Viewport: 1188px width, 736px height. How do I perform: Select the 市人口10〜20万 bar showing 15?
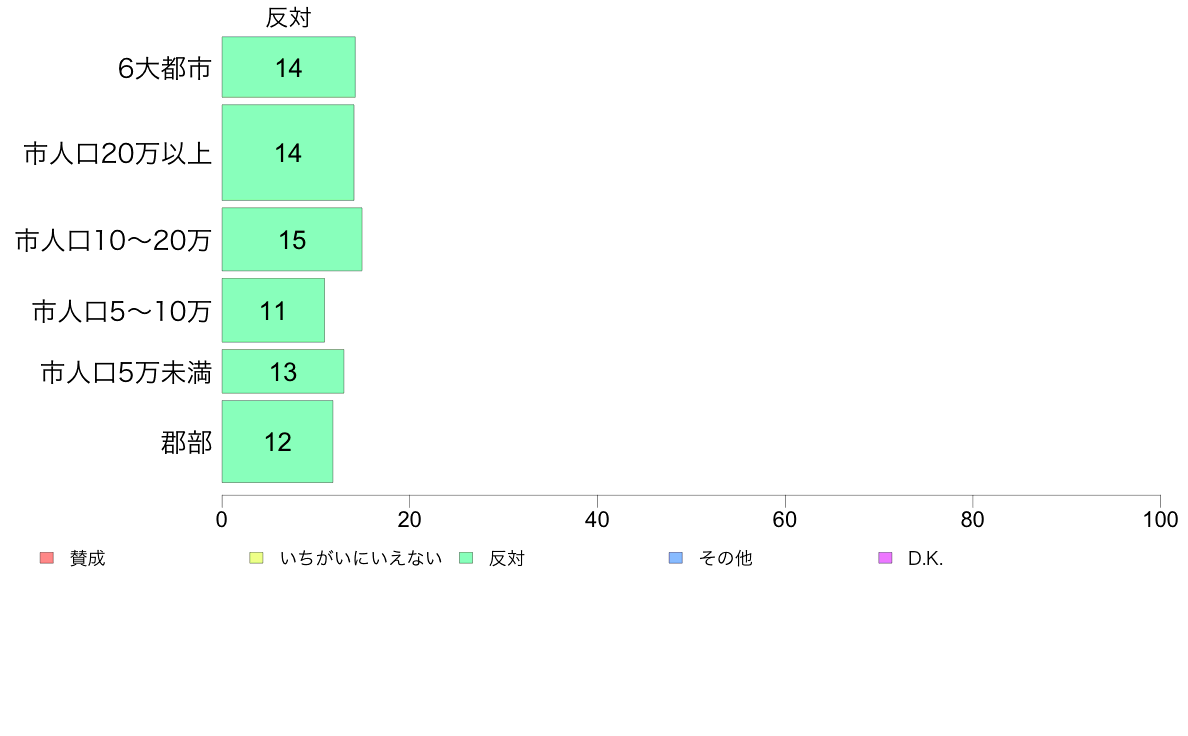pos(292,240)
